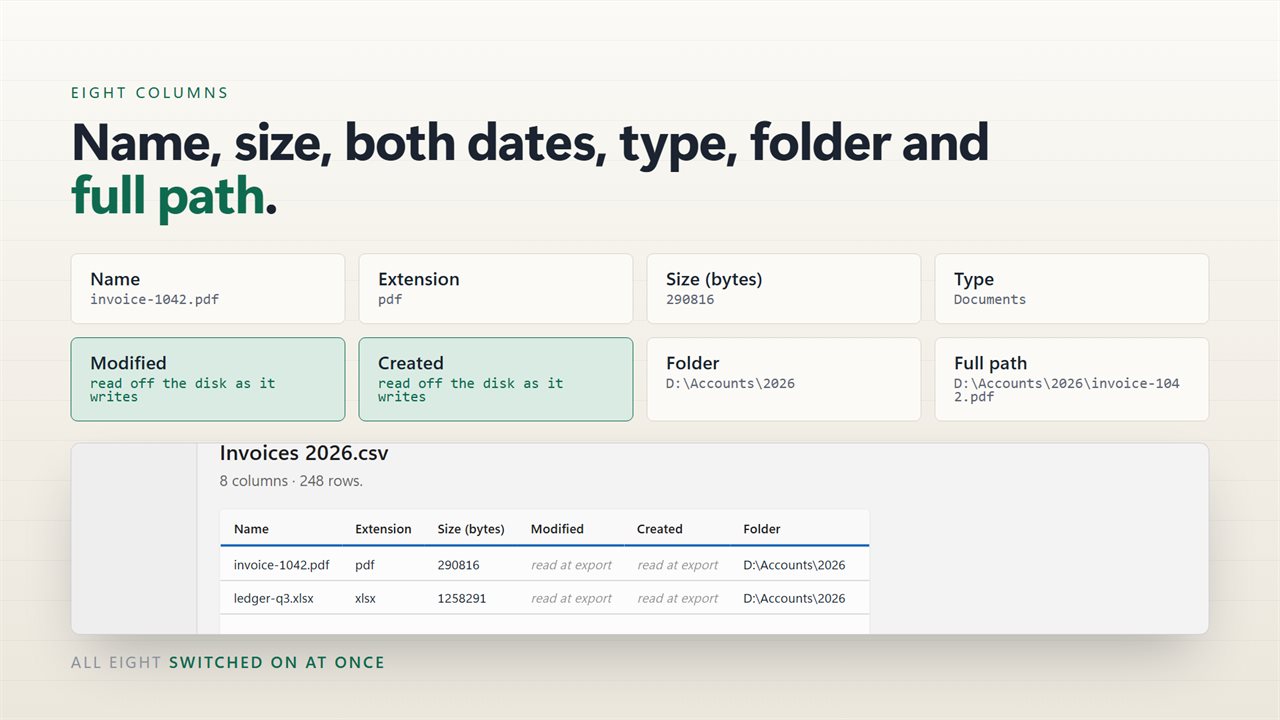
Task: Click the 'EIGHT COLUMNS' heading label
Action: 150,93
